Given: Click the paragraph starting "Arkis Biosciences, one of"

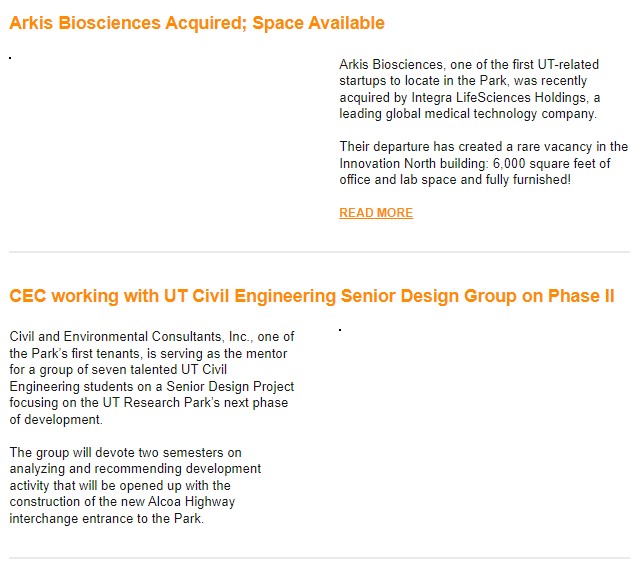Looking at the screenshot, I should [x=469, y=89].
